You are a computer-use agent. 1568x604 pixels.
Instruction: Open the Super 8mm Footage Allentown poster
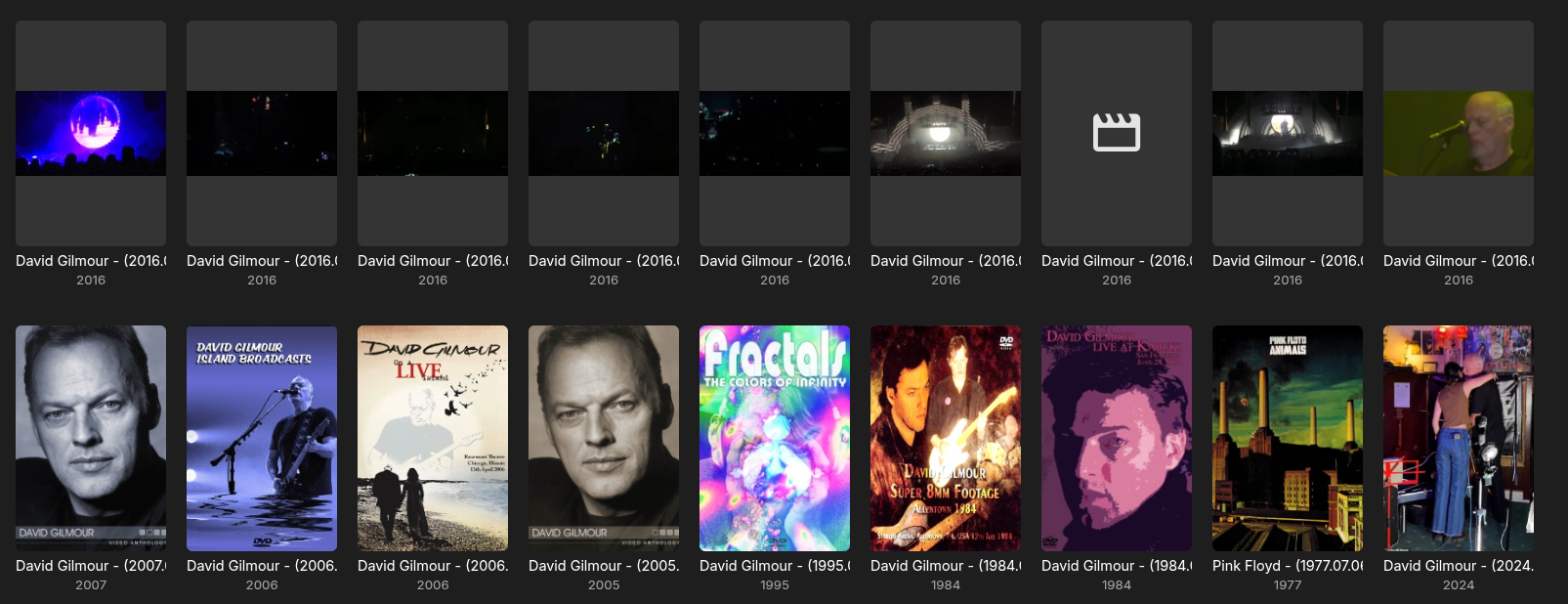click(x=946, y=438)
